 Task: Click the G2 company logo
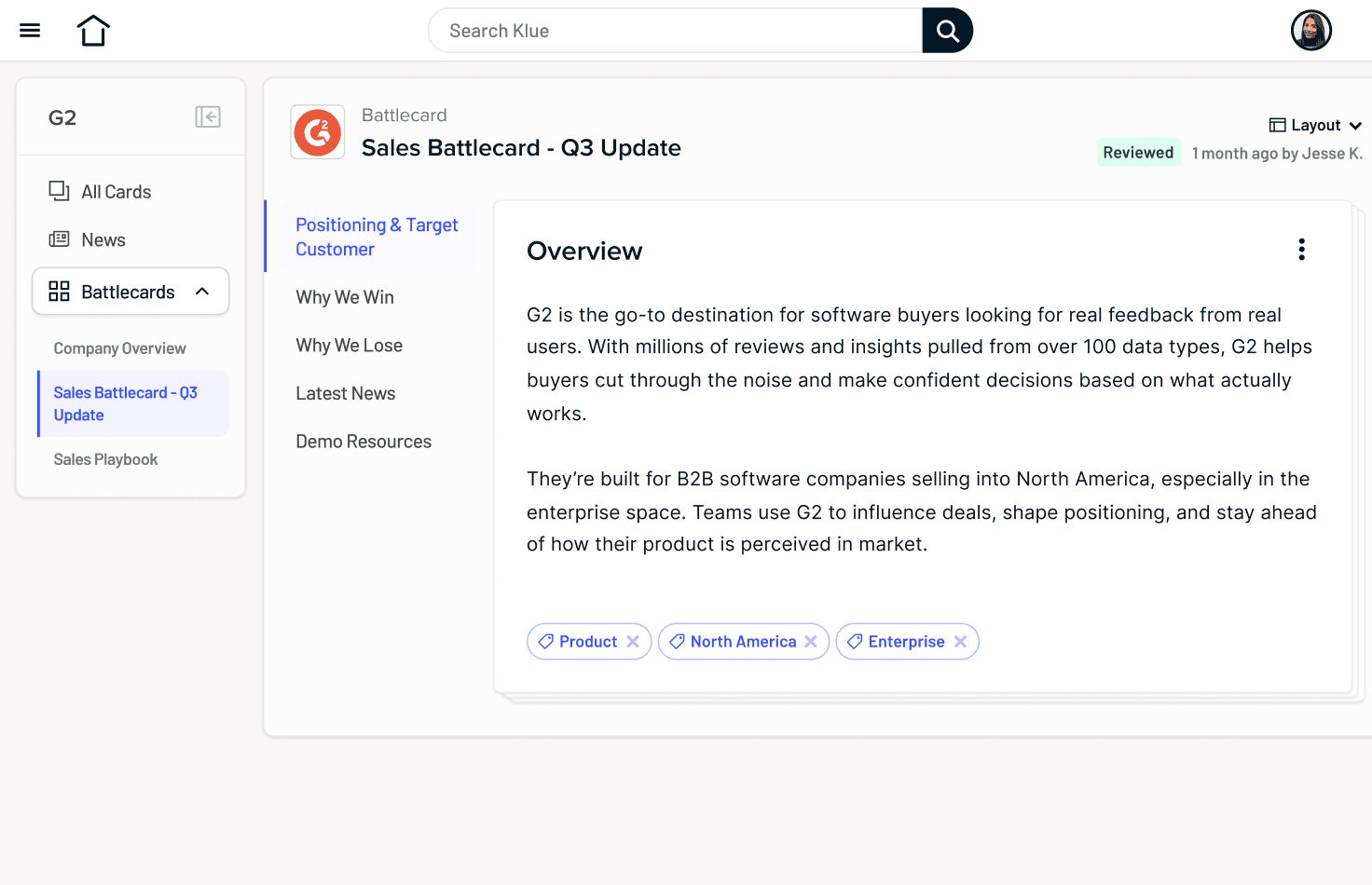pyautogui.click(x=318, y=132)
